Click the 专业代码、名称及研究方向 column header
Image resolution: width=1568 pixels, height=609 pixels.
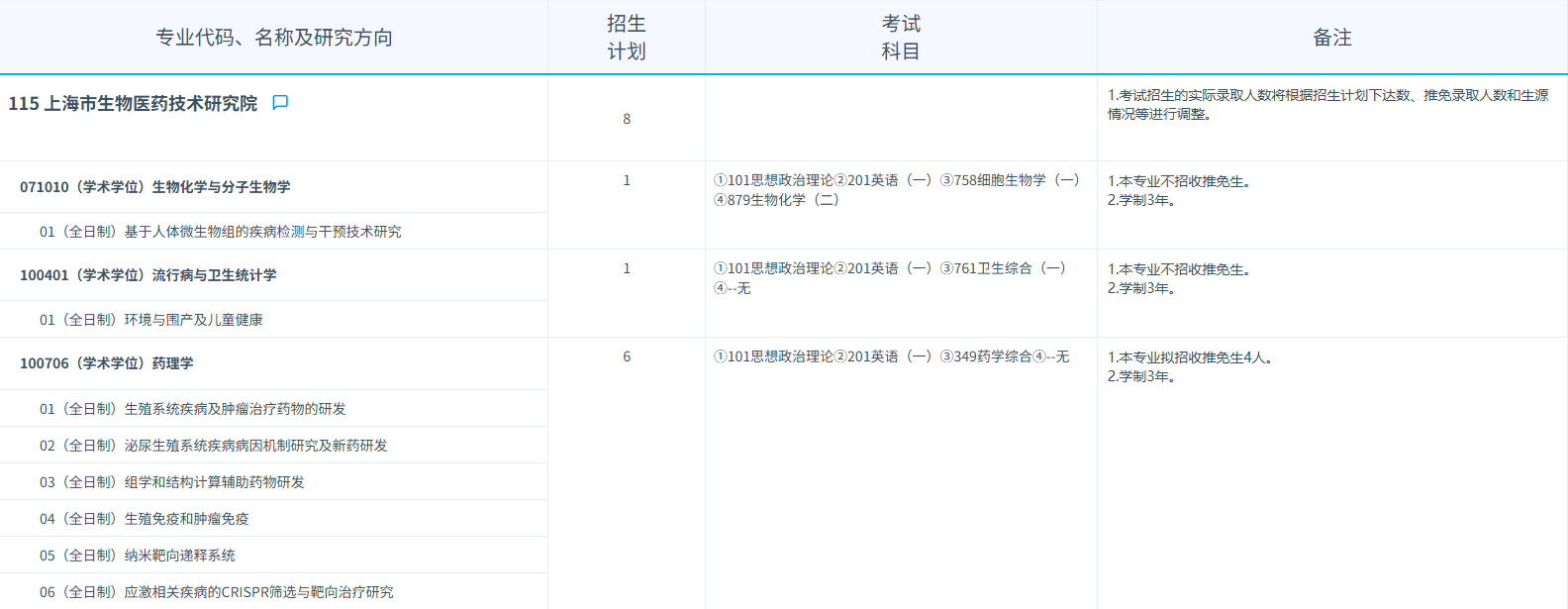pyautogui.click(x=274, y=38)
